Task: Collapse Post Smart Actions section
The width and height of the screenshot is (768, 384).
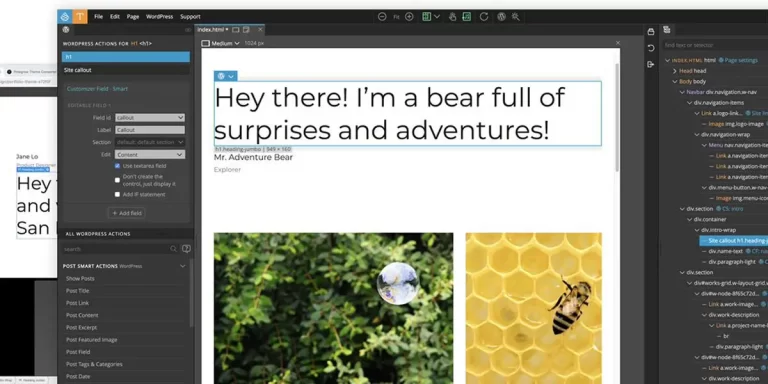Action: pyautogui.click(x=183, y=266)
